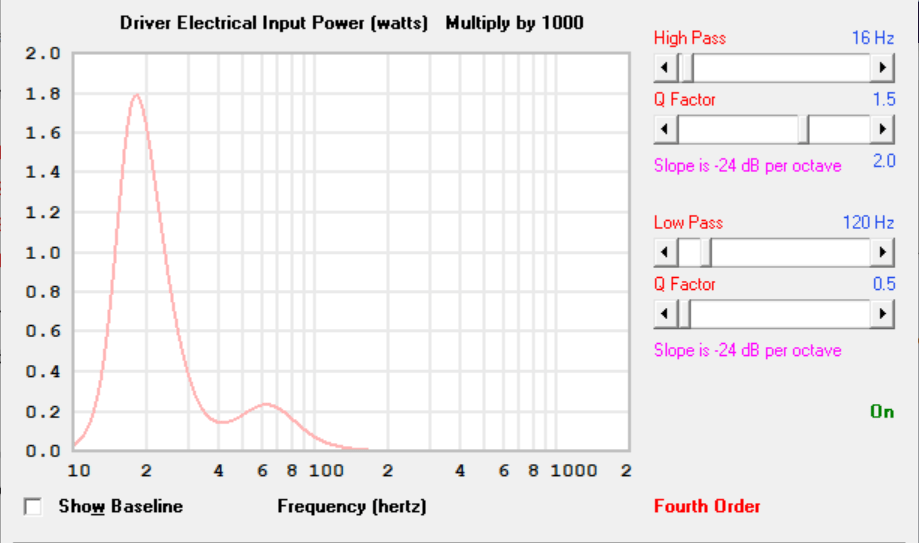919x543 pixels.
Task: Click the second smaller curve peak near 60 Hz
Action: click(267, 404)
